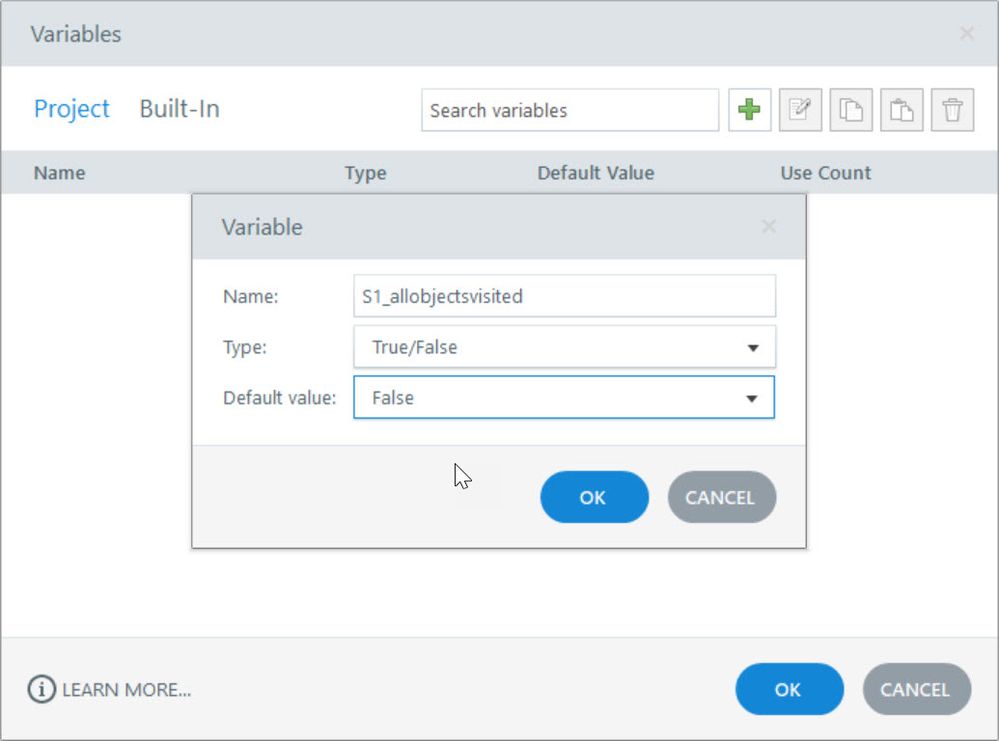Image resolution: width=999 pixels, height=741 pixels.
Task: Click the edit variable pencil icon
Action: pyautogui.click(x=800, y=110)
